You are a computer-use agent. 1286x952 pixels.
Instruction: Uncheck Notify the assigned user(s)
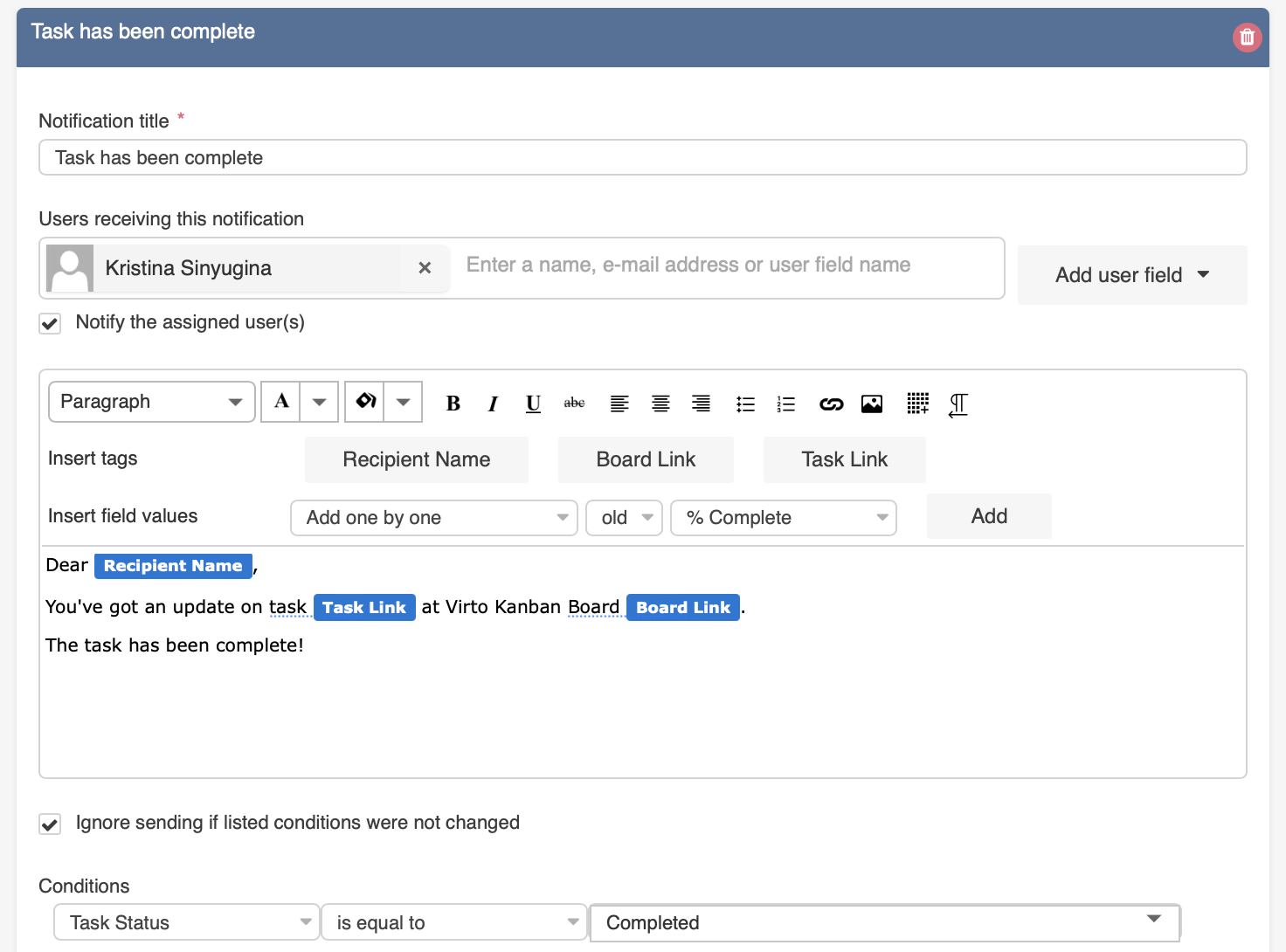coord(50,322)
